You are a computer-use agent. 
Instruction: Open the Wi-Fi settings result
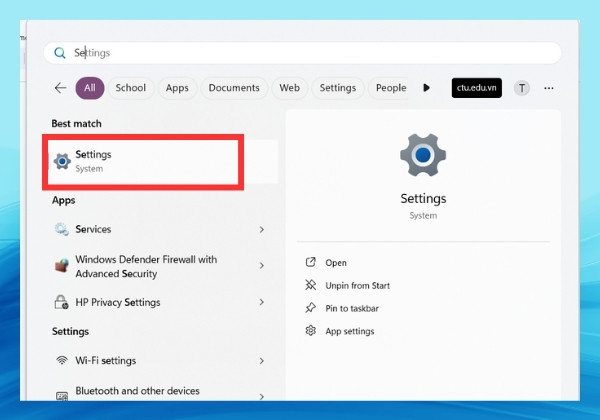(x=160, y=360)
